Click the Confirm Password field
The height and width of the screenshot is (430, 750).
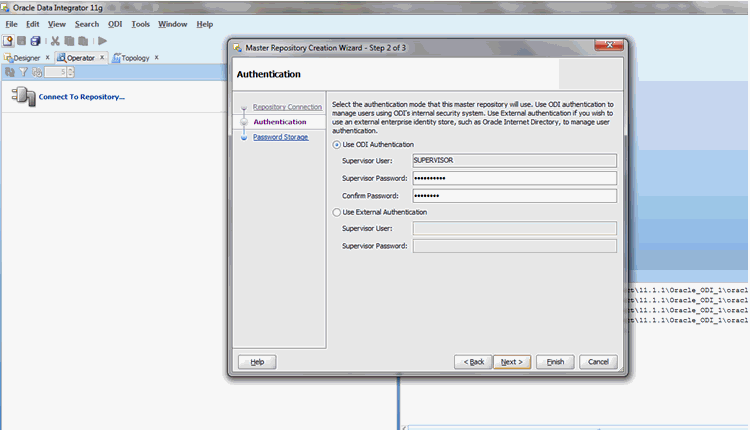(515, 196)
